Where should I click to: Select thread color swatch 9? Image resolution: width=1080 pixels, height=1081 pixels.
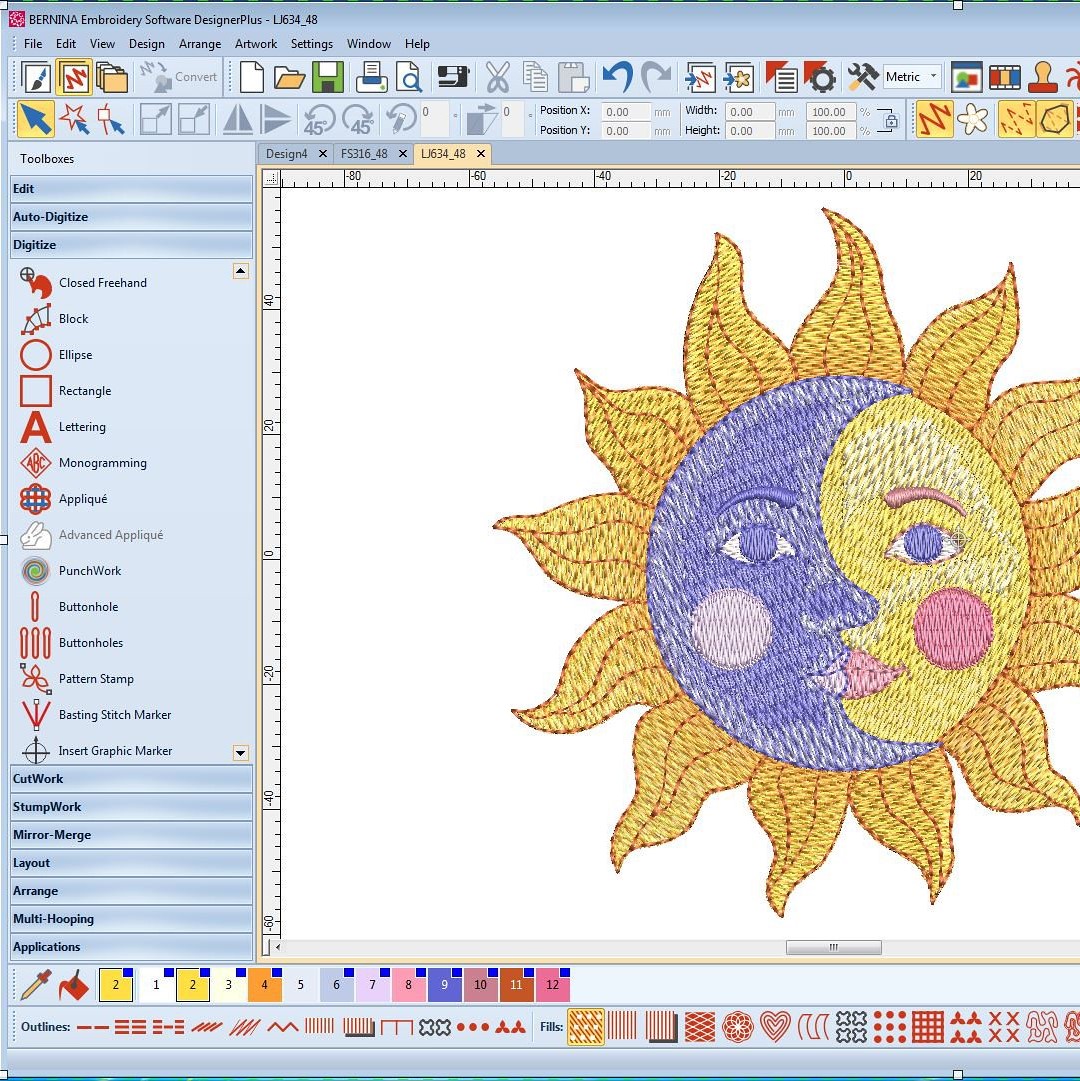point(444,985)
